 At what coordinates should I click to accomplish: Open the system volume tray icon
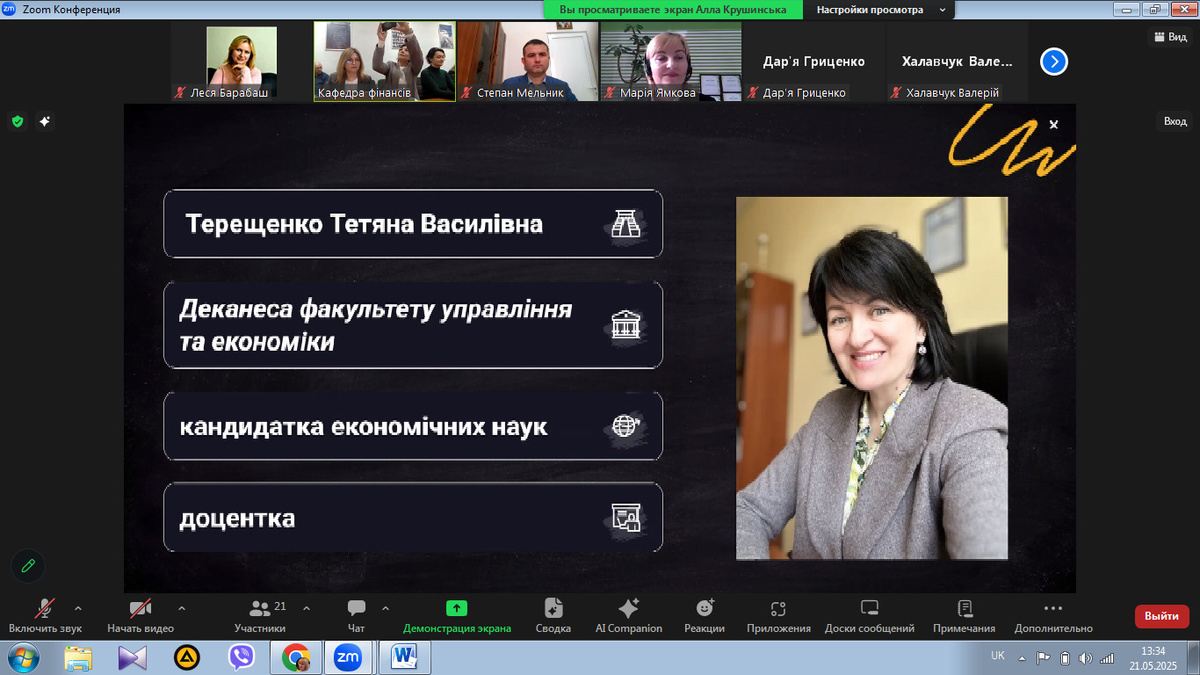pos(1086,658)
